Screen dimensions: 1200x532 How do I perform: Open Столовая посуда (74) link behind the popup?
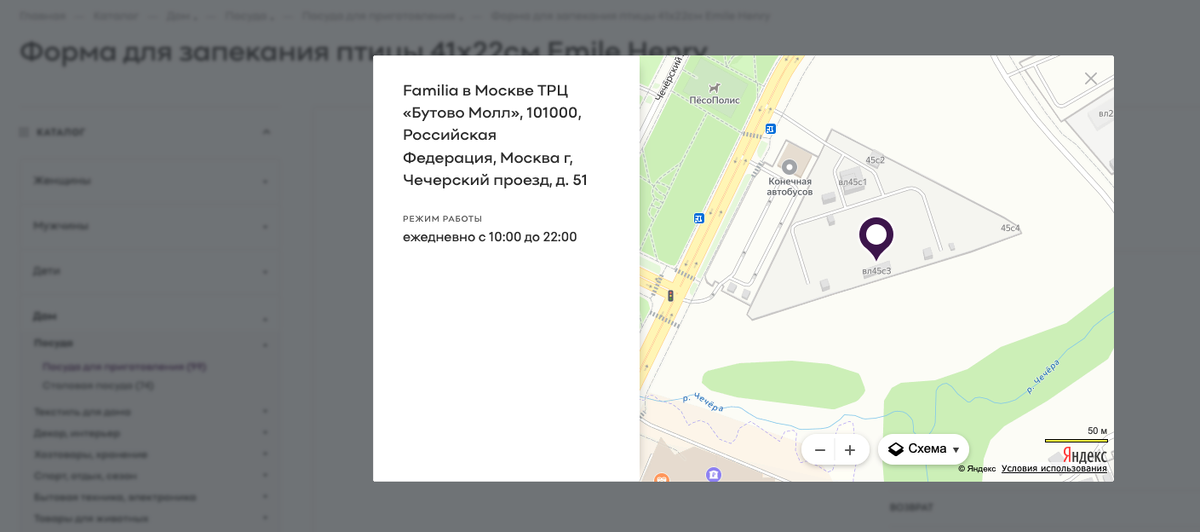click(98, 385)
